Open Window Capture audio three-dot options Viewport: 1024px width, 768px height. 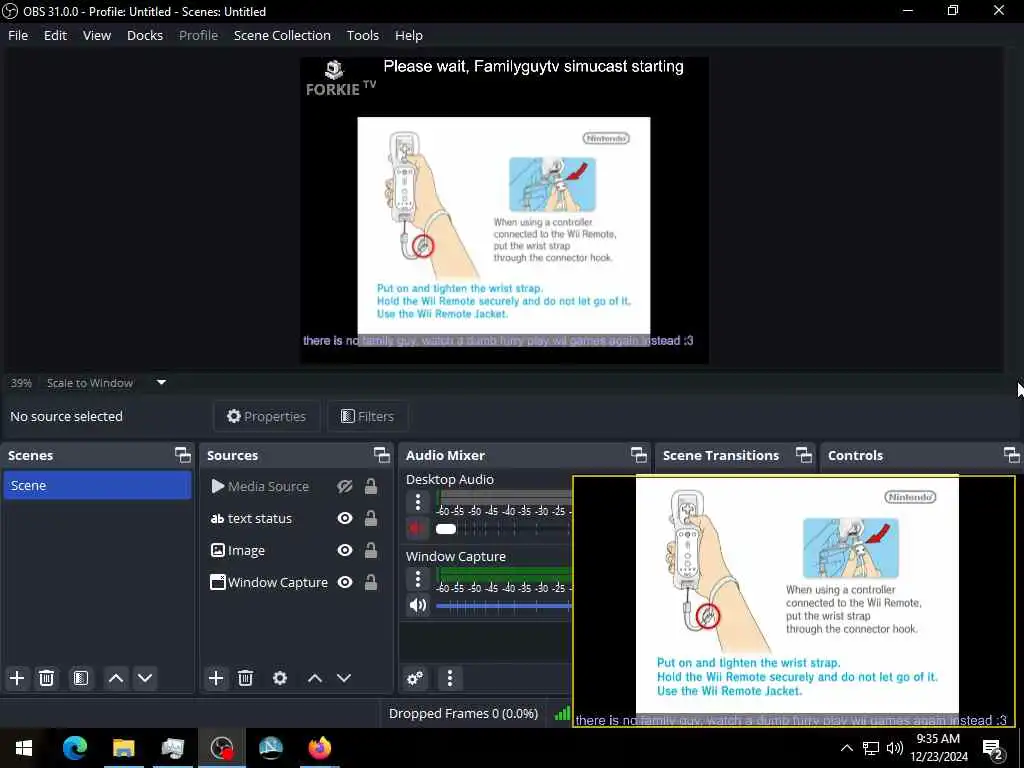point(418,579)
